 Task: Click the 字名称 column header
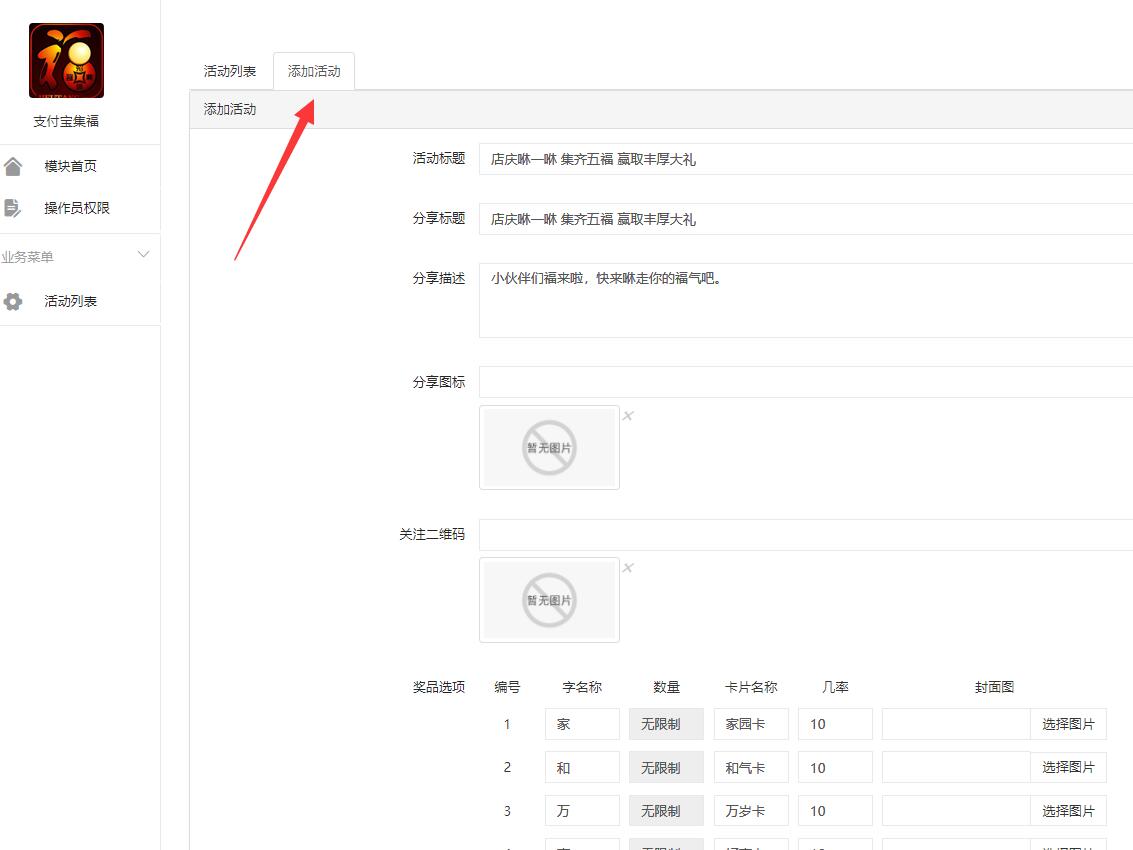pyautogui.click(x=582, y=687)
